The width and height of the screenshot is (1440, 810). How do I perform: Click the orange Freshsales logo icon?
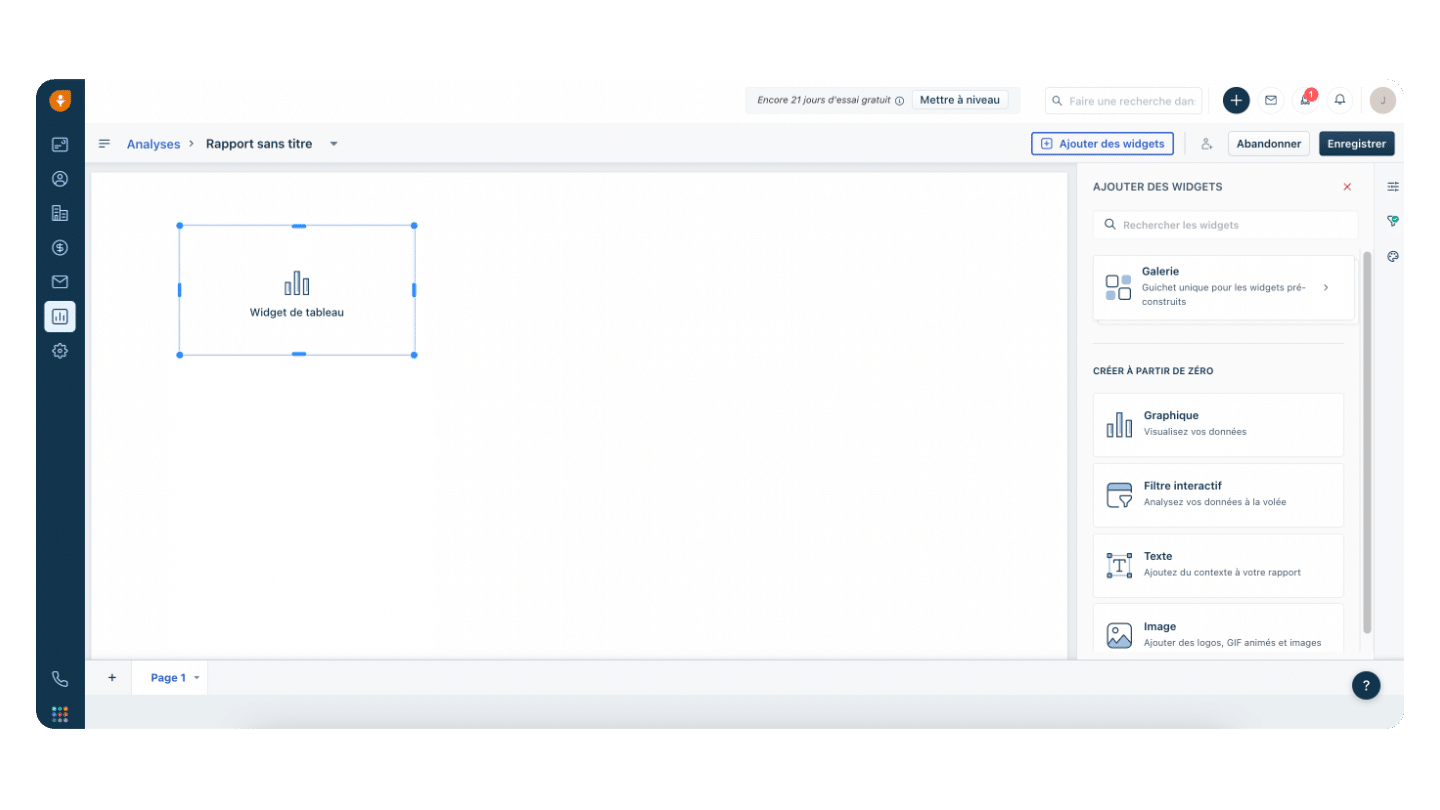(60, 100)
